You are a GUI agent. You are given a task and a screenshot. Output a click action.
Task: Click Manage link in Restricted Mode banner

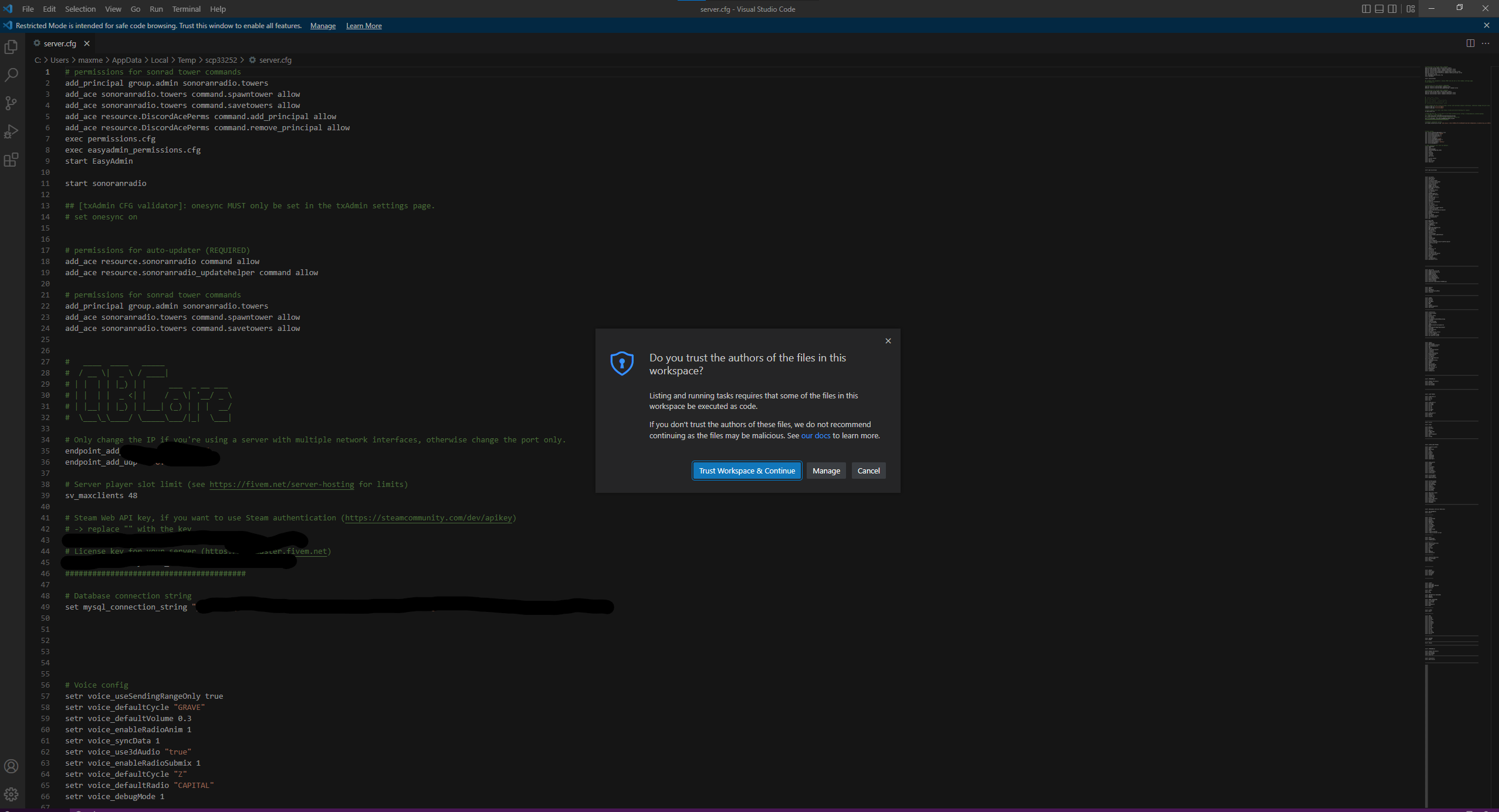tap(323, 26)
